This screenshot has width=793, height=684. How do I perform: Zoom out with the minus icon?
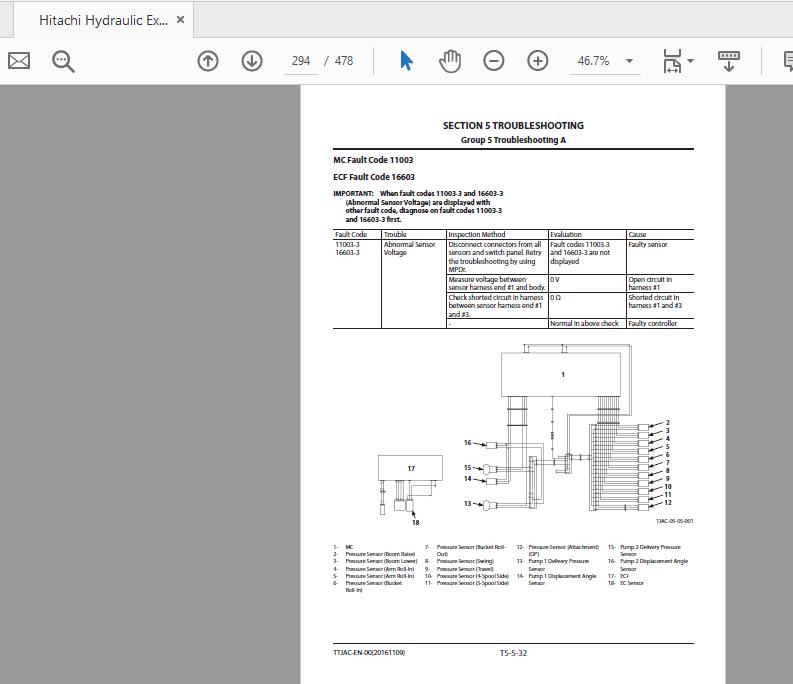coord(494,61)
